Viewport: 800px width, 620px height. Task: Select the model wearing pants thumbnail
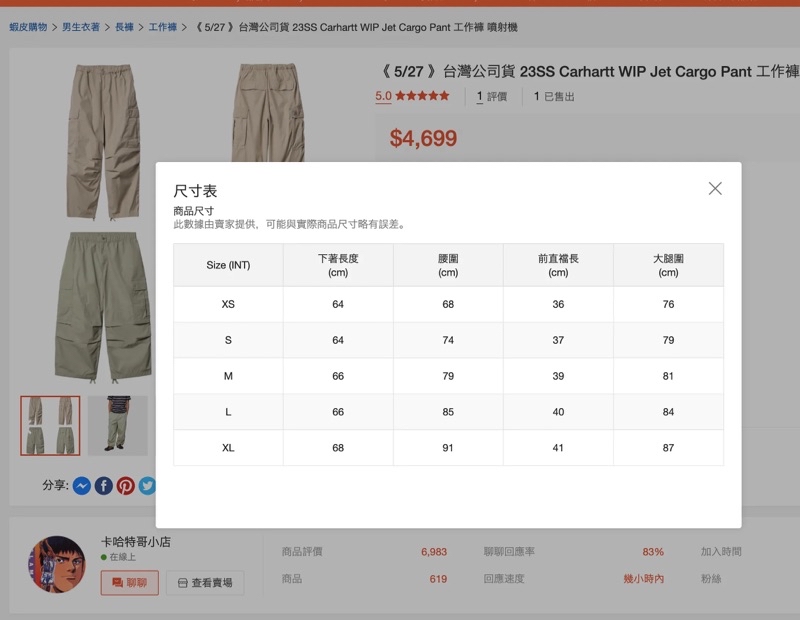117,426
